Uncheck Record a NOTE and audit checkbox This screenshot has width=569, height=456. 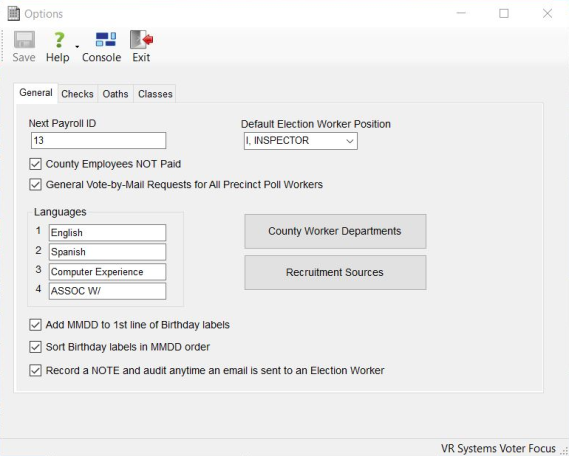coord(35,370)
